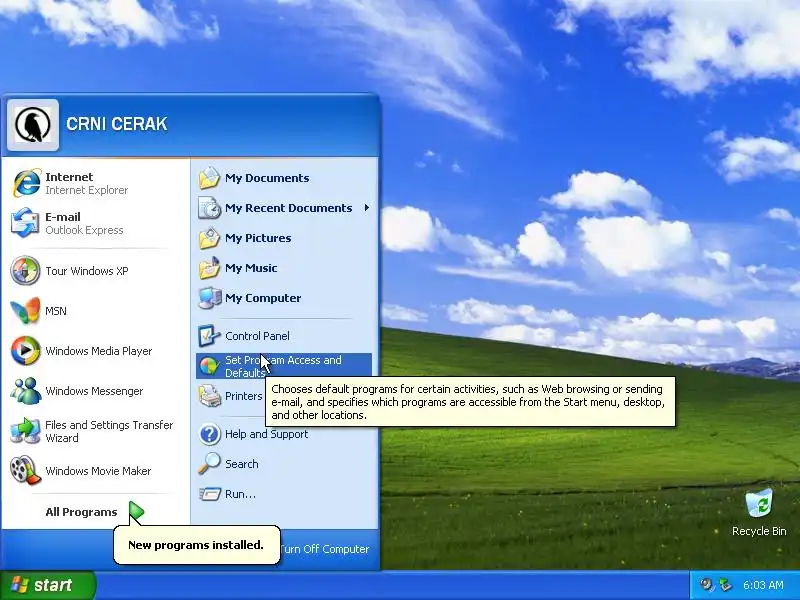
Task: Choose "Windows Media Player" text entry
Action: [98, 351]
